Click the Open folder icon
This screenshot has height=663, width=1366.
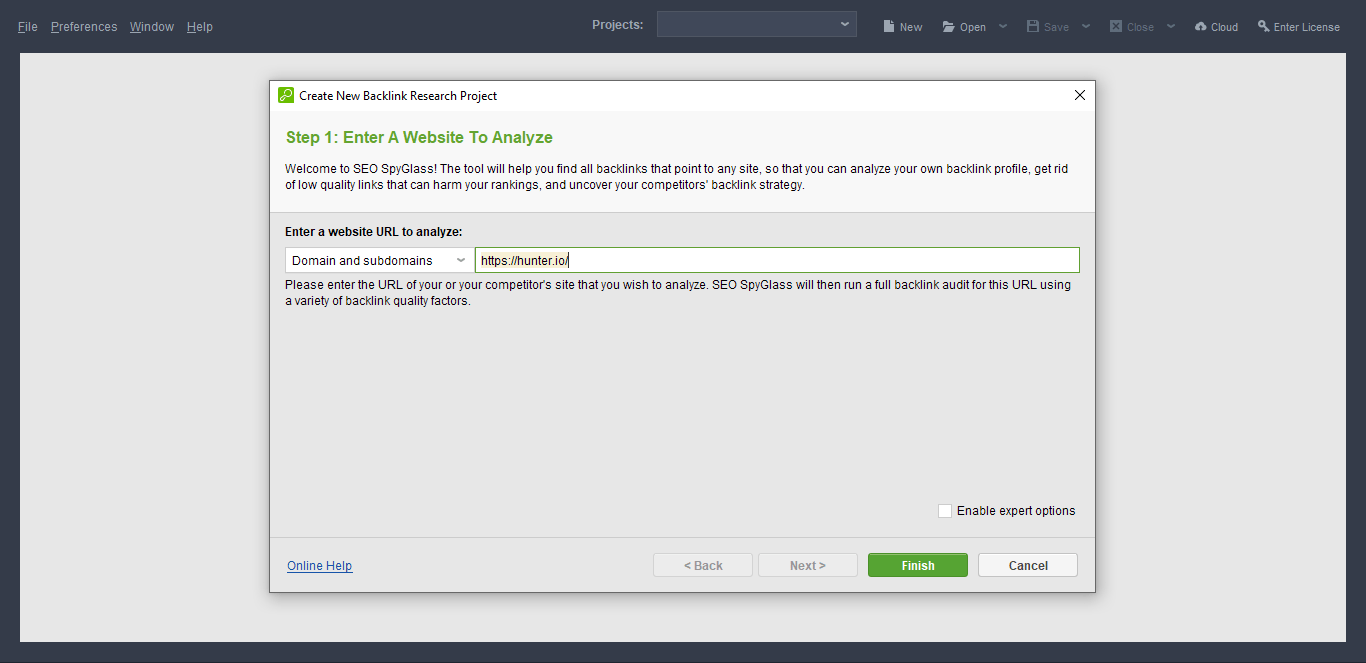pyautogui.click(x=949, y=27)
